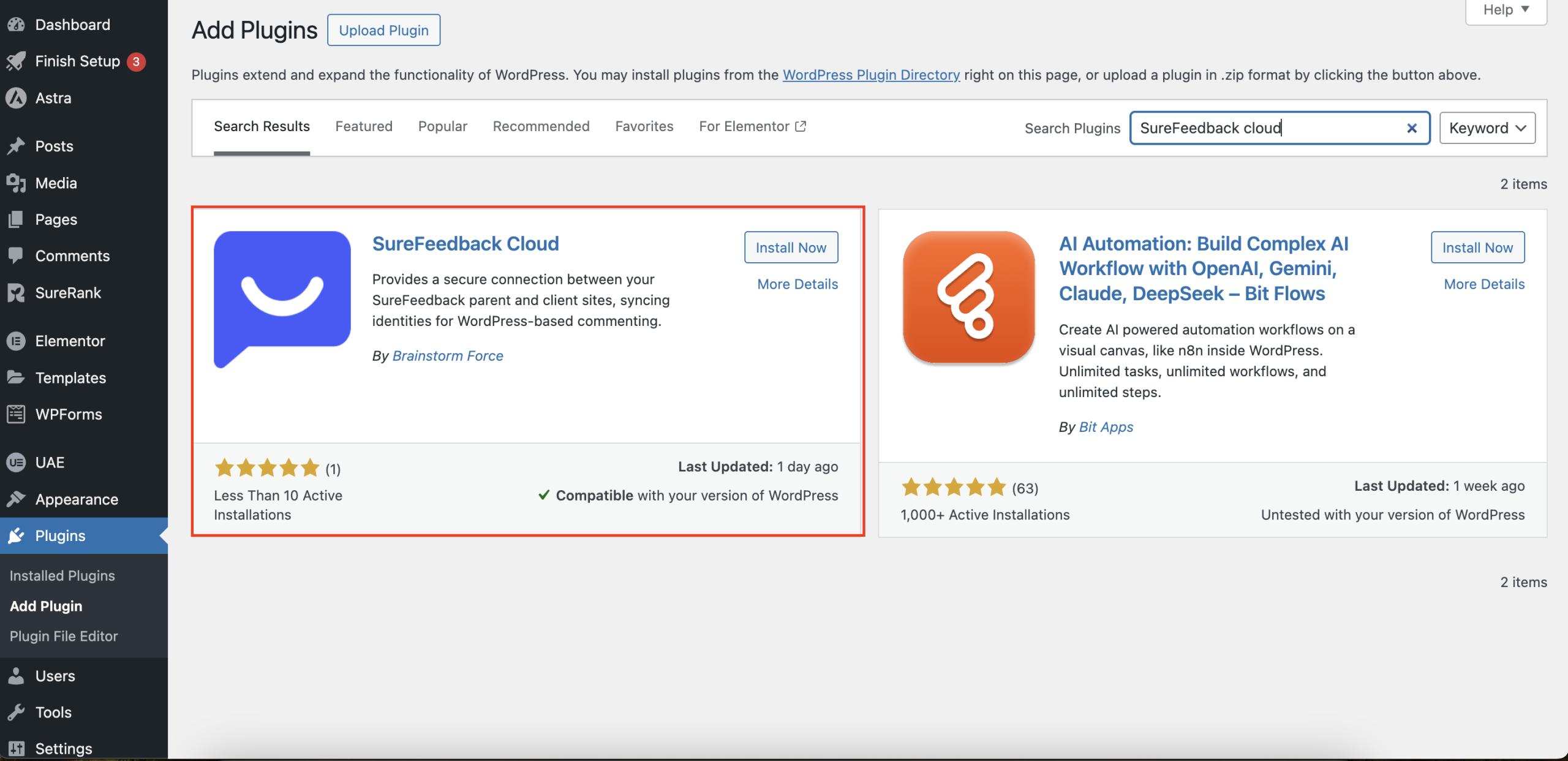The image size is (1568, 761).
Task: Click the Elementor icon in sidebar menu
Action: (16, 341)
